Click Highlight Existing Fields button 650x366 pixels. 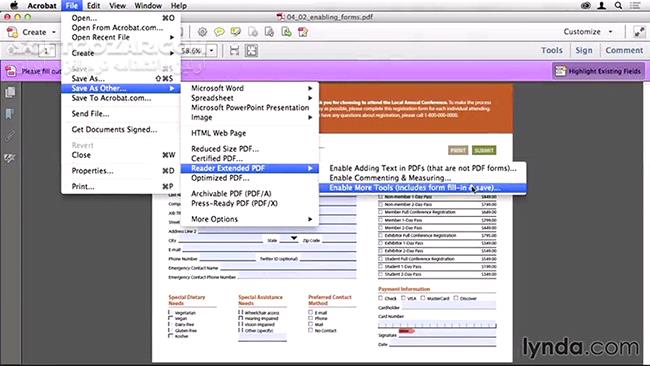pyautogui.click(x=598, y=71)
